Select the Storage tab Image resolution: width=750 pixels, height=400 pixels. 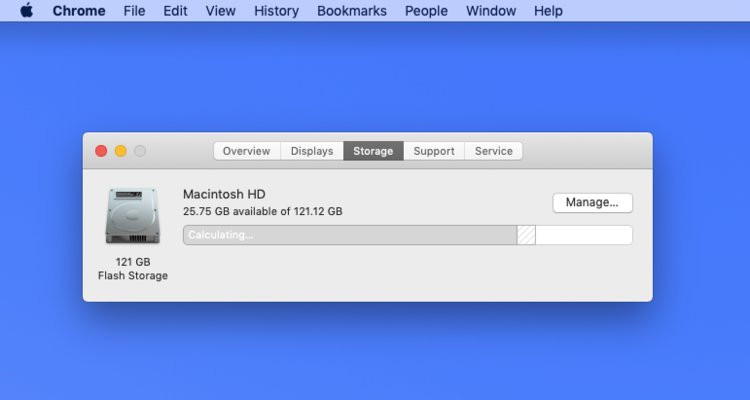click(x=373, y=151)
